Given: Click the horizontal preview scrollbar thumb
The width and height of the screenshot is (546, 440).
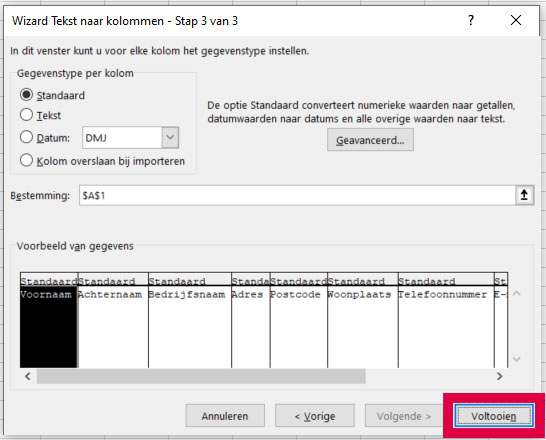Looking at the screenshot, I should pyautogui.click(x=201, y=376).
